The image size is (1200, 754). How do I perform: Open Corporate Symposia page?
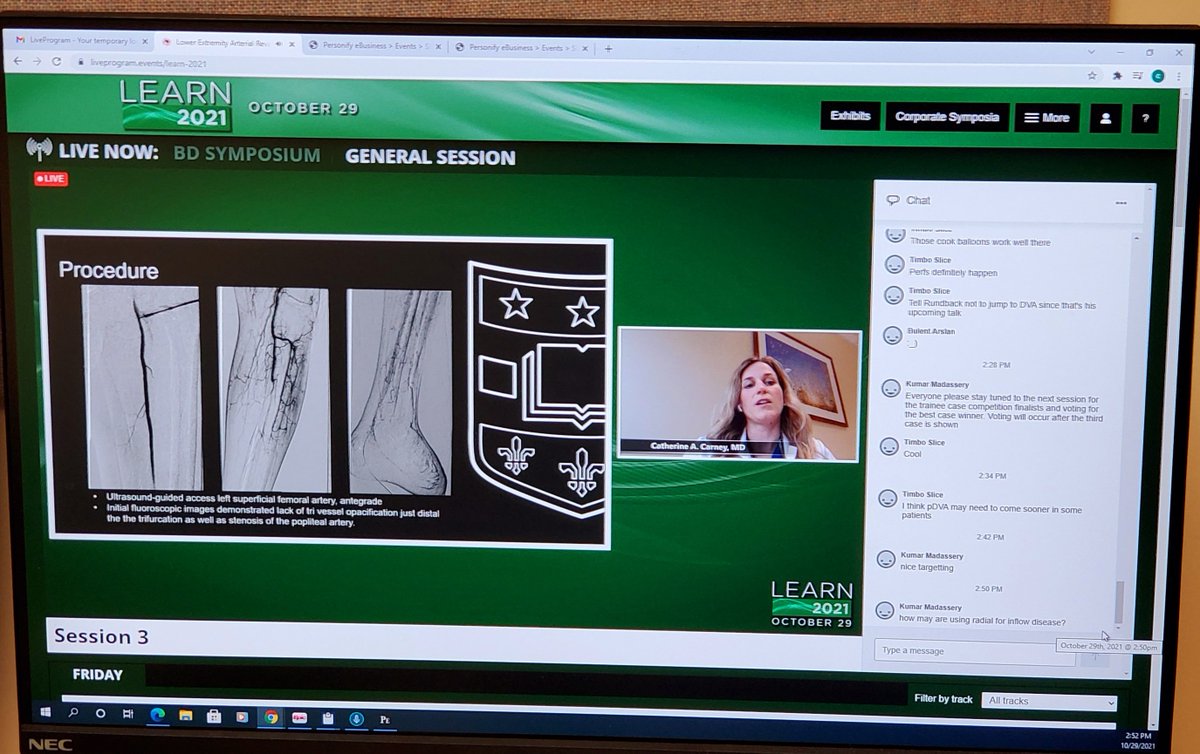947,117
